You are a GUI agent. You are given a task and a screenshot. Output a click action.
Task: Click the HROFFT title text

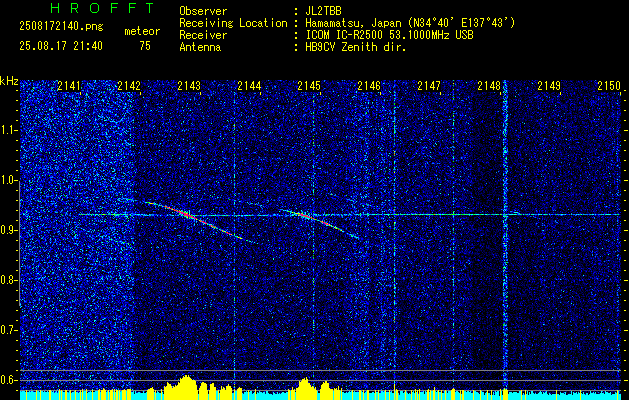[103, 8]
